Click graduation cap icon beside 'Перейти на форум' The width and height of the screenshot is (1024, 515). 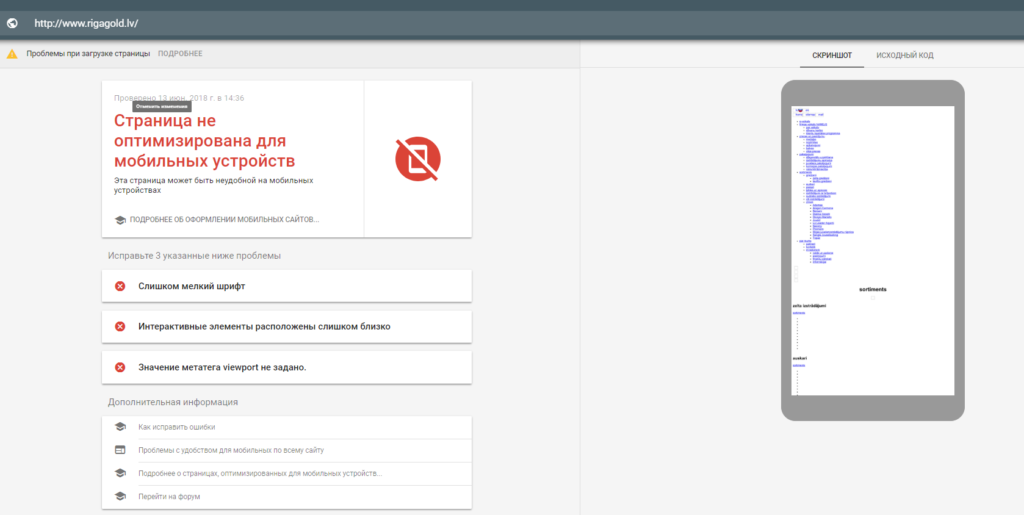[120, 496]
